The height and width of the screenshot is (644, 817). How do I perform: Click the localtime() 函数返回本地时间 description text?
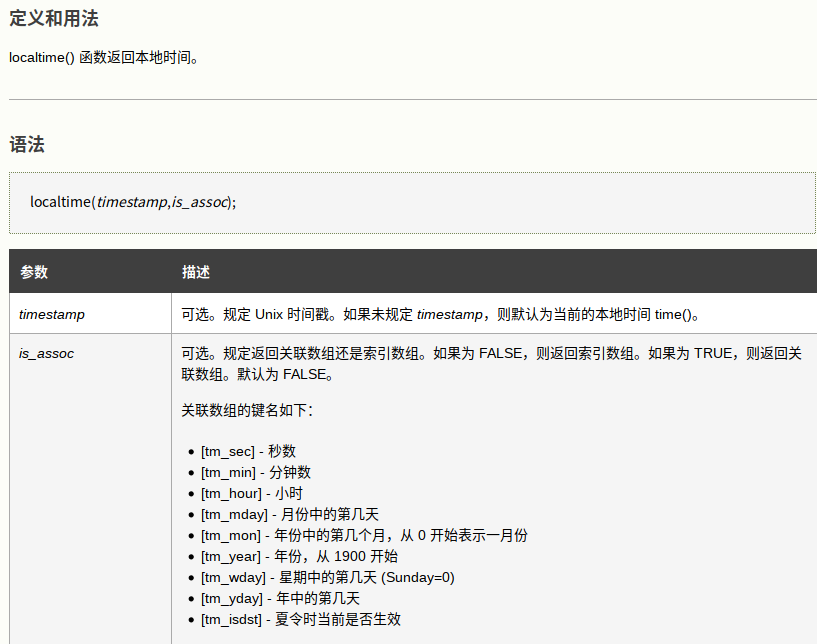tap(105, 57)
